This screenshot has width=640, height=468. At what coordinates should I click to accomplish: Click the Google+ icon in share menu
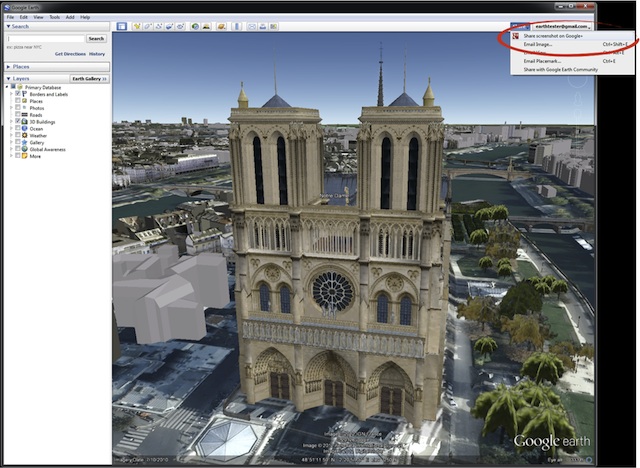[x=516, y=36]
